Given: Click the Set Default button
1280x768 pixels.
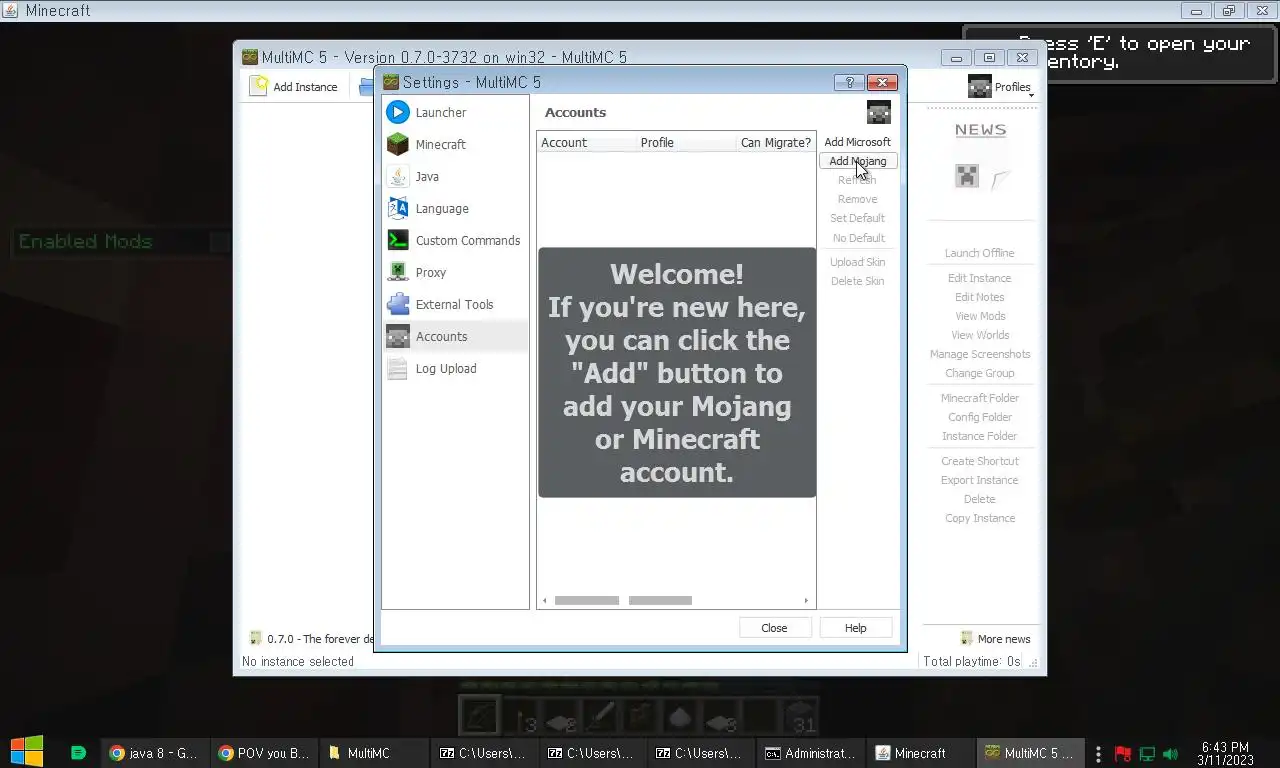Looking at the screenshot, I should coord(857,218).
